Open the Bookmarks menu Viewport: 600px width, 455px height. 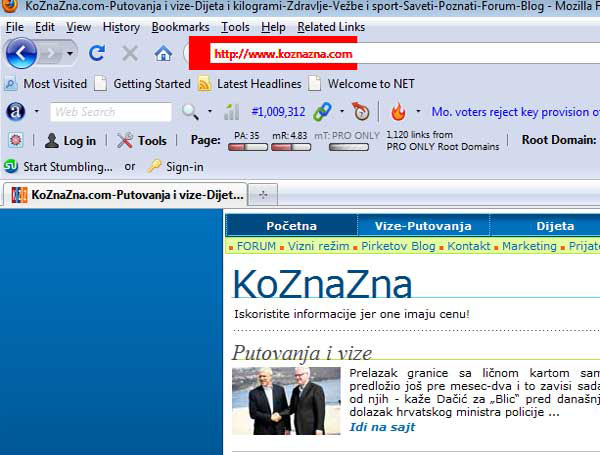(x=180, y=27)
